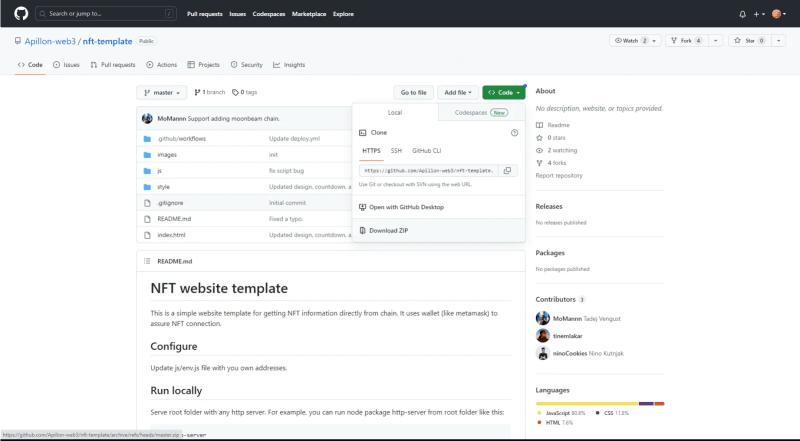
Task: Open the master branch dropdown
Action: (162, 92)
